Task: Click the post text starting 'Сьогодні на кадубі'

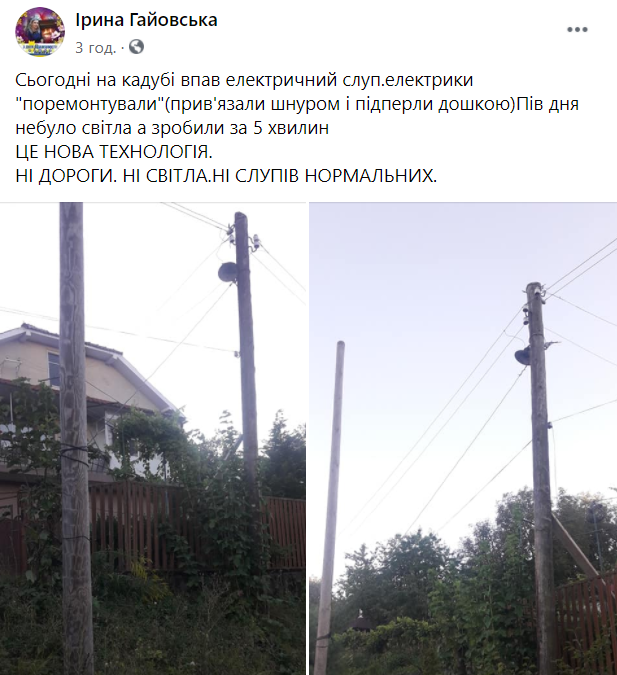Action: coord(297,104)
